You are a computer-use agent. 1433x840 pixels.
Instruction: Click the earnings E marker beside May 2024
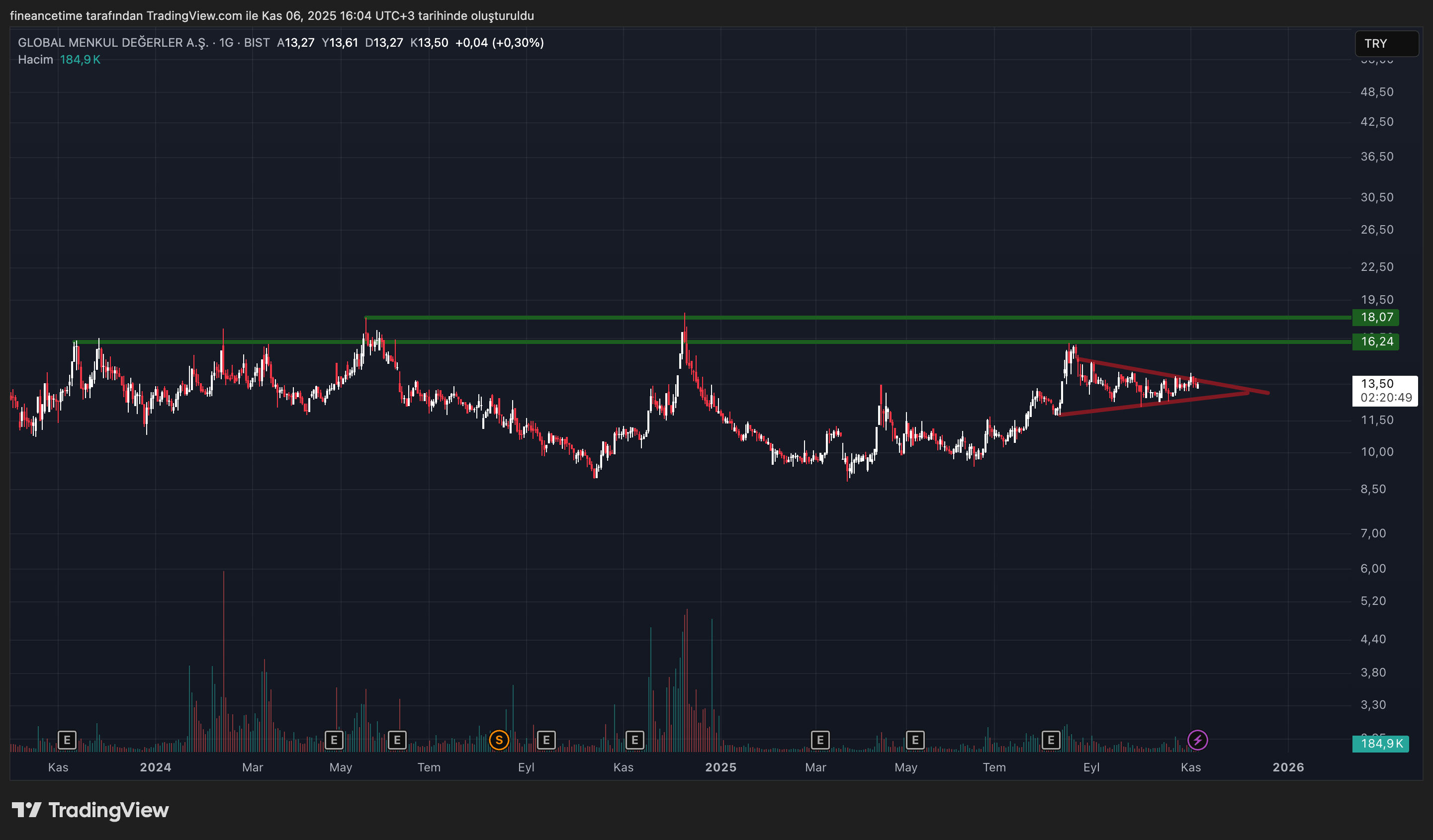(334, 740)
